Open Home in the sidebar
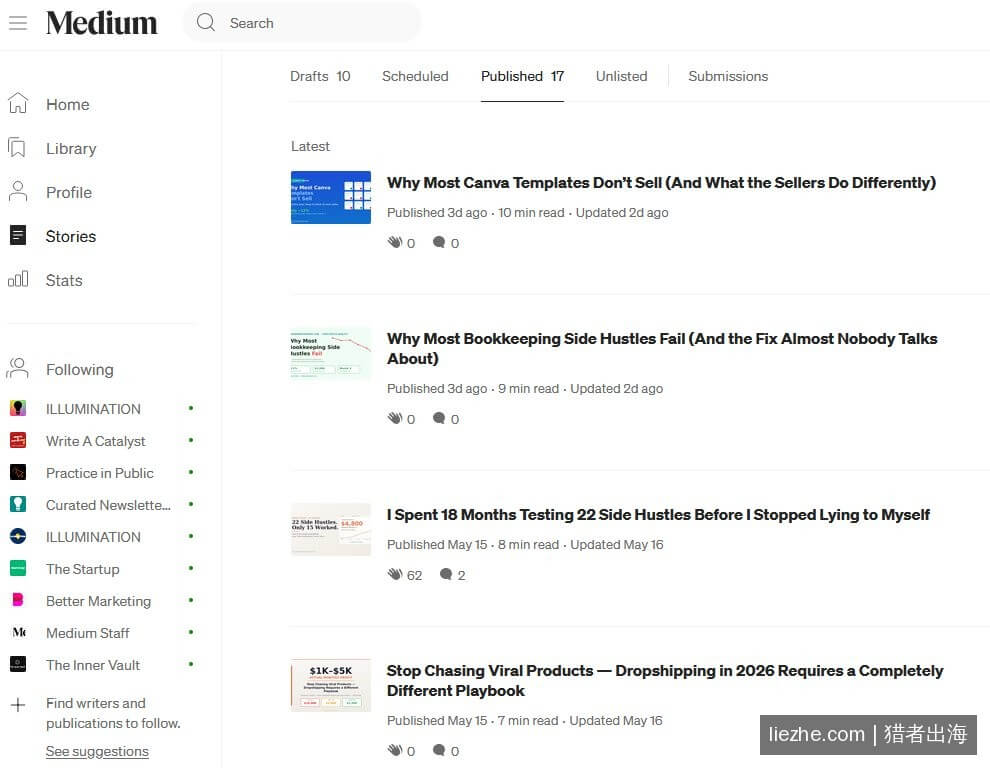The height and width of the screenshot is (768, 990). (x=68, y=104)
